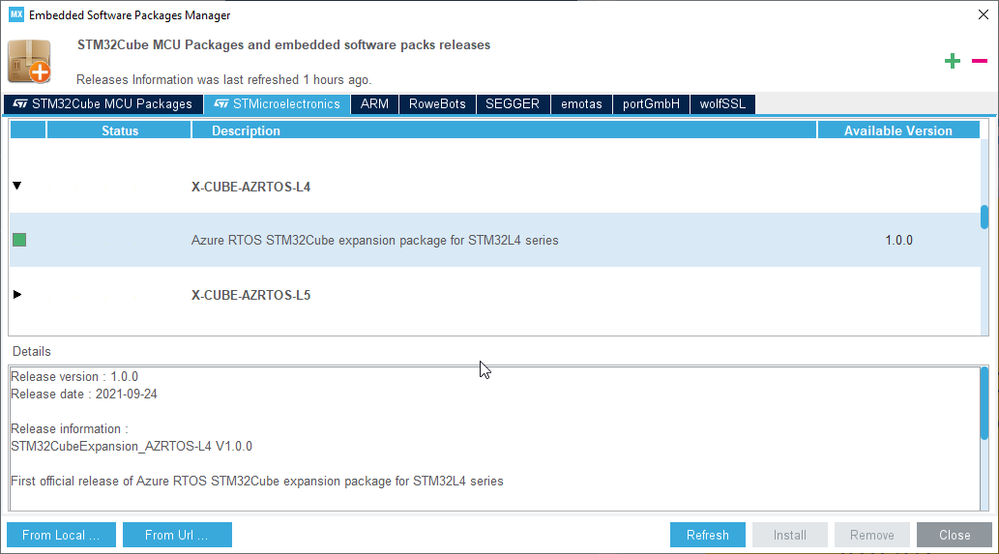Click the X-CUBE-AZRTOS-L5 group label
The width and height of the screenshot is (999, 554).
[x=251, y=295]
